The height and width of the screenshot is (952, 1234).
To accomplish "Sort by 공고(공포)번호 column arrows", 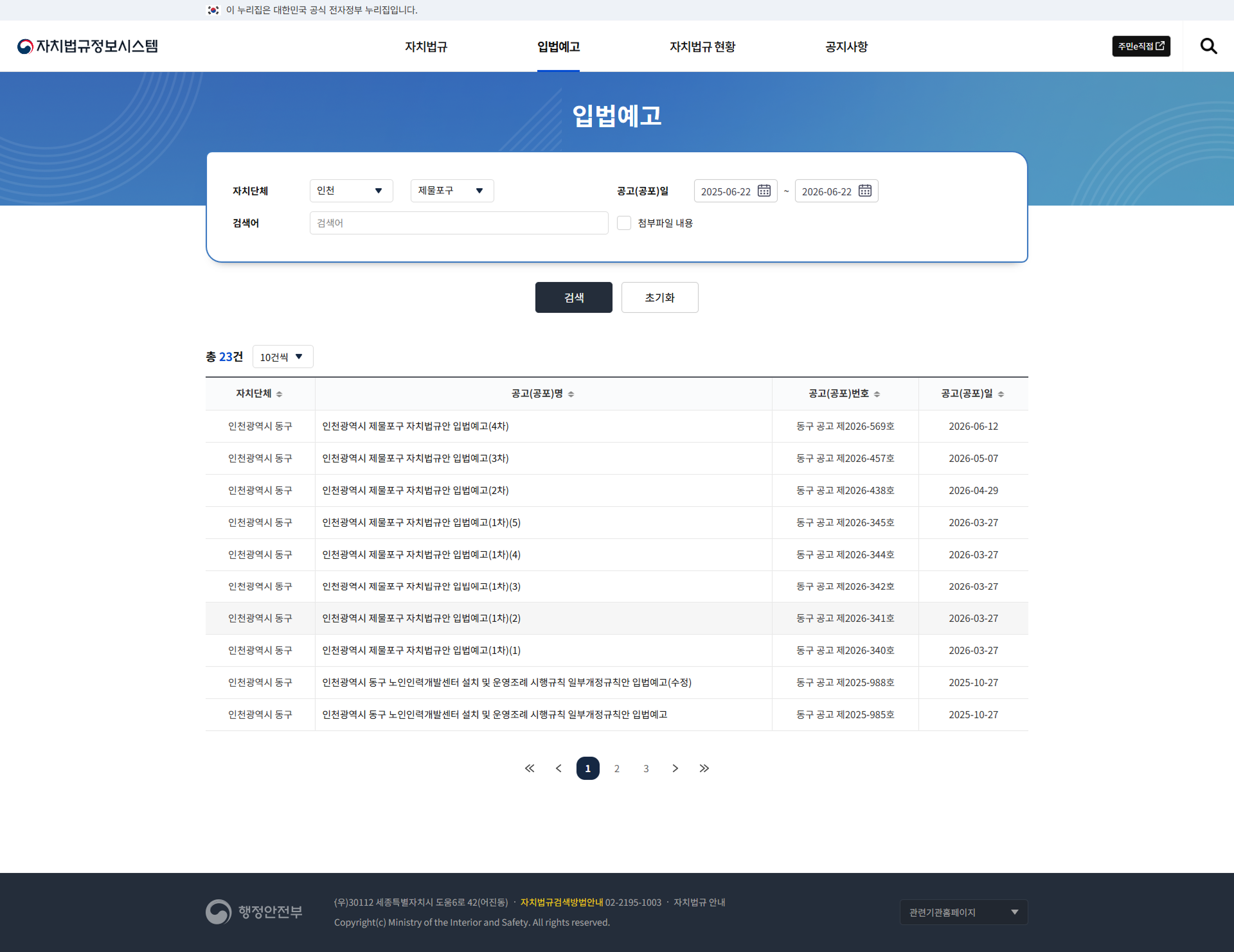I will pos(877,394).
